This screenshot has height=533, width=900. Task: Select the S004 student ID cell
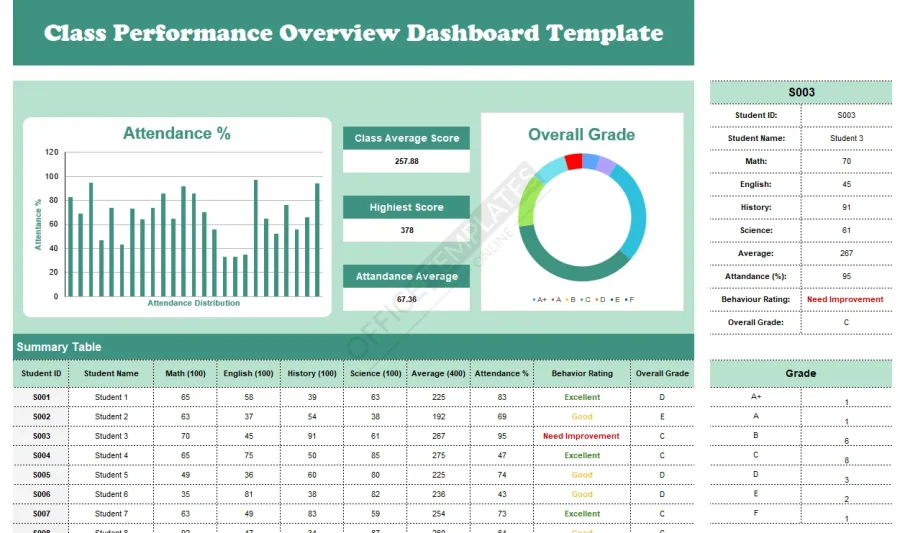(41, 456)
